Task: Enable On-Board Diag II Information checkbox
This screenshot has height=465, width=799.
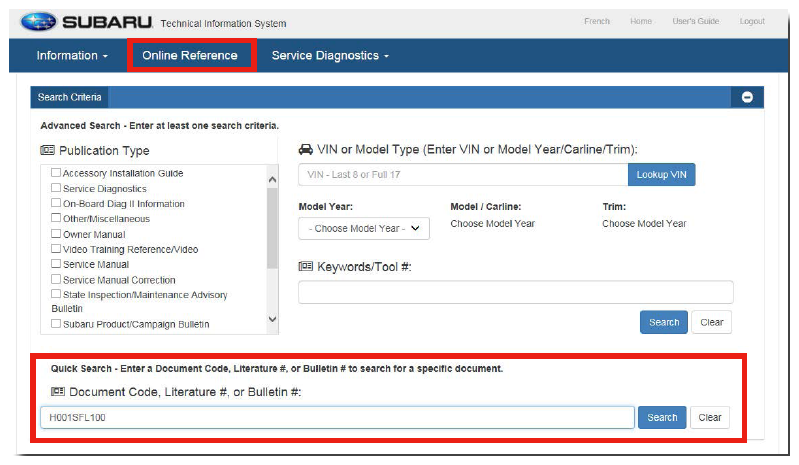Action: [x=56, y=203]
